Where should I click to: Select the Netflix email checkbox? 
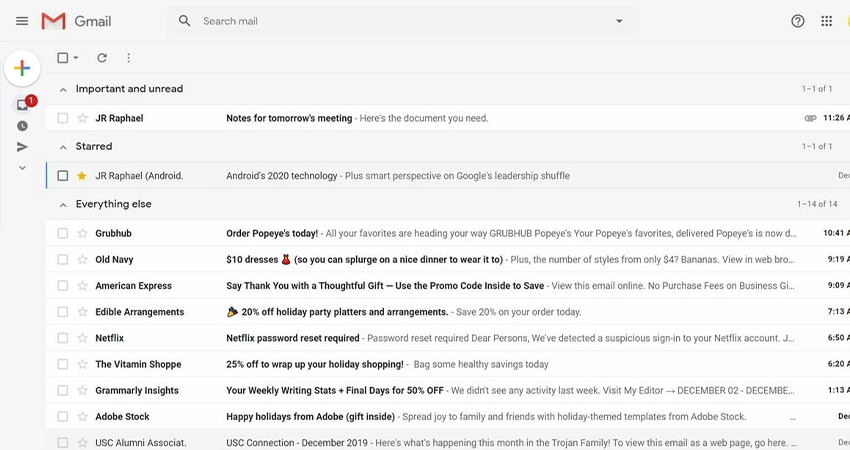63,338
